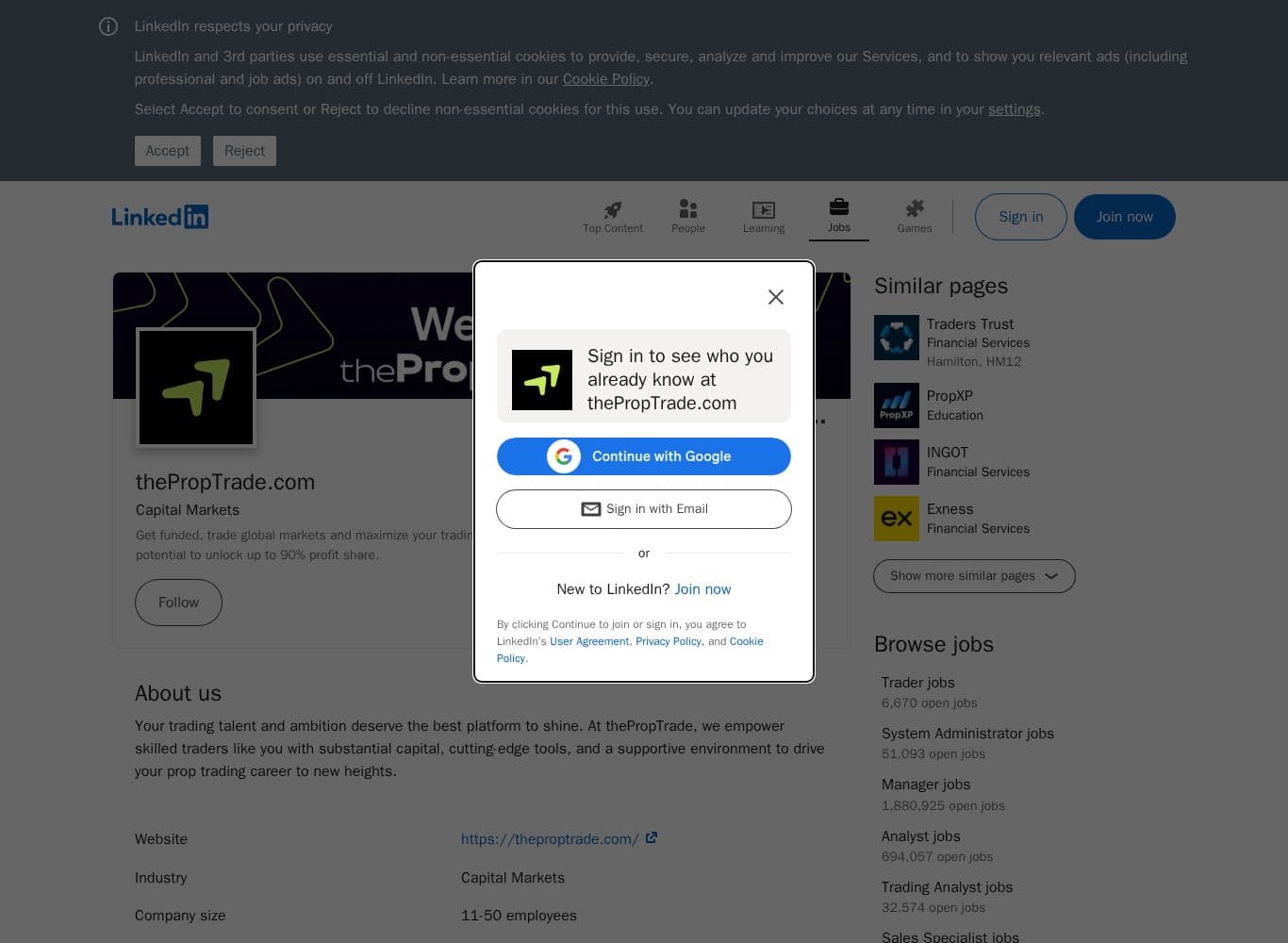Screen dimensions: 1288x943
Task: Click 6,670 open jobs count
Action: [929, 703]
